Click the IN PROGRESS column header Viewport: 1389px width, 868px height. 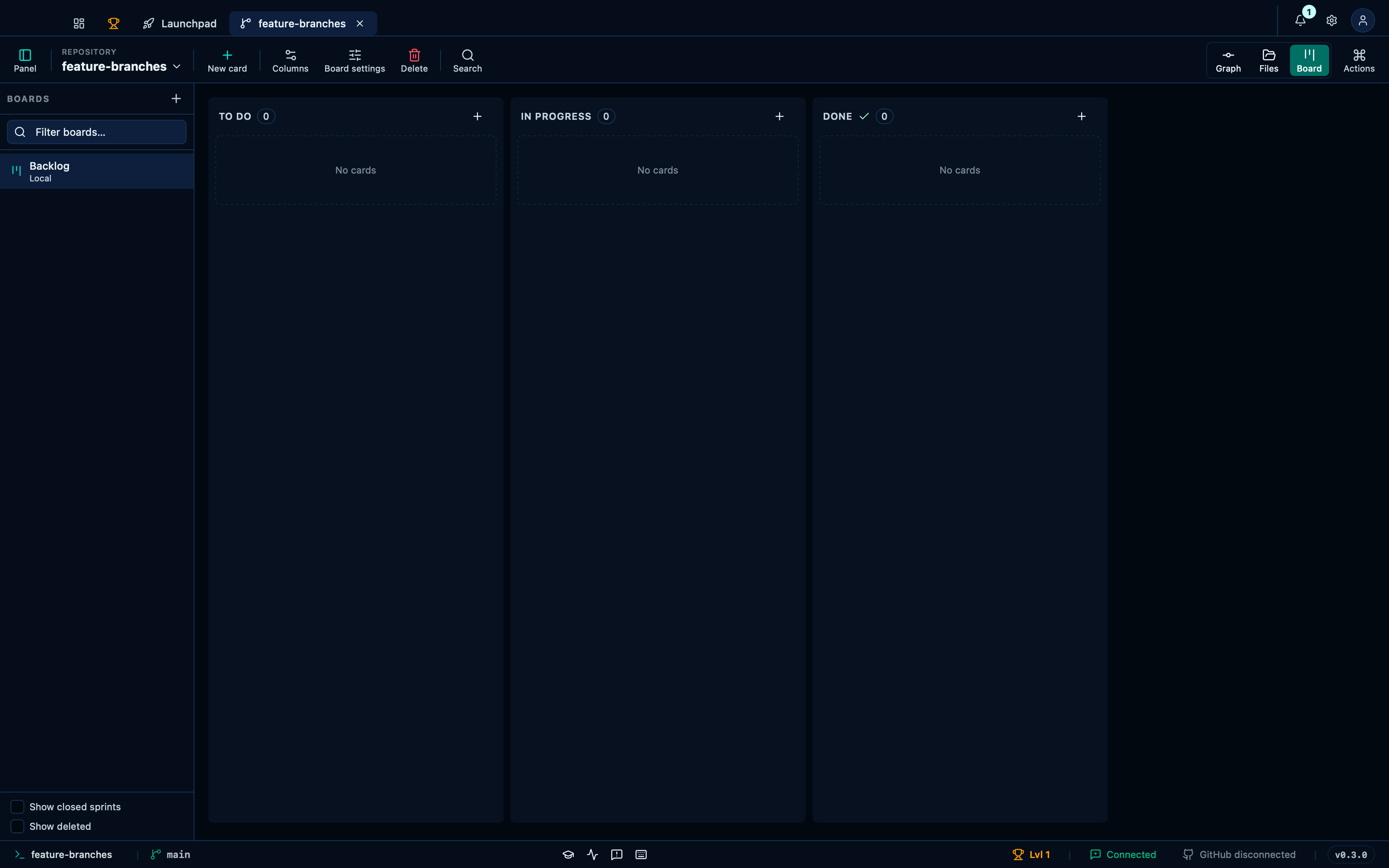556,117
